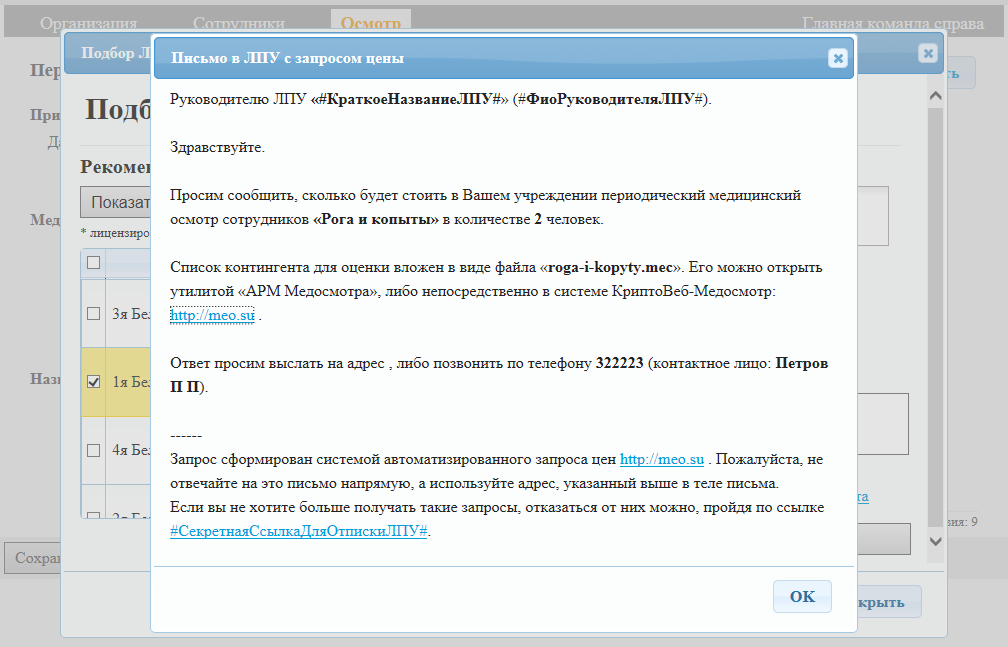Screen dimensions: 1008x647
Task: Click Главная команда справа in the top bar
Action: 897,23
